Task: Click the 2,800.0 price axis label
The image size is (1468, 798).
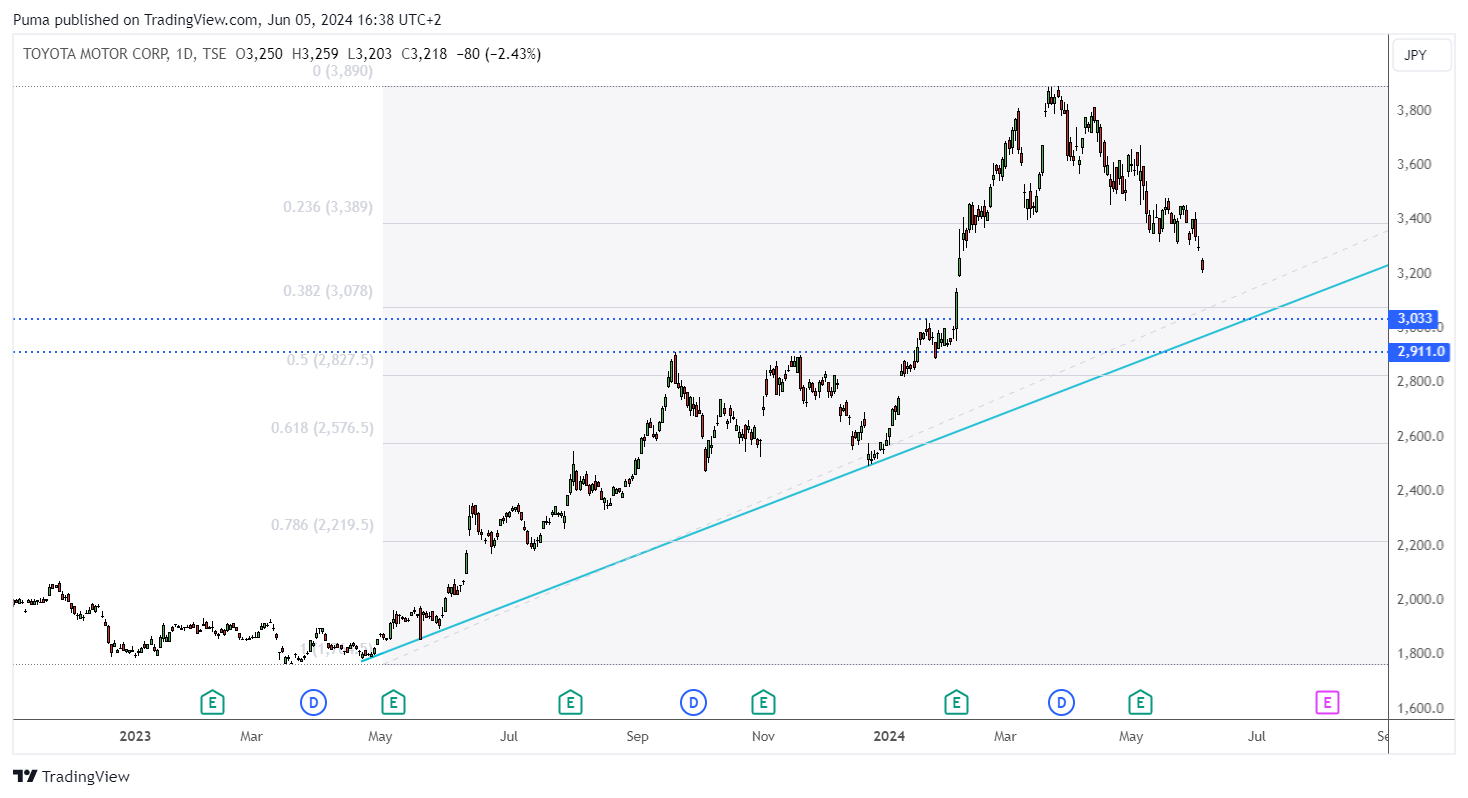Action: [1419, 382]
